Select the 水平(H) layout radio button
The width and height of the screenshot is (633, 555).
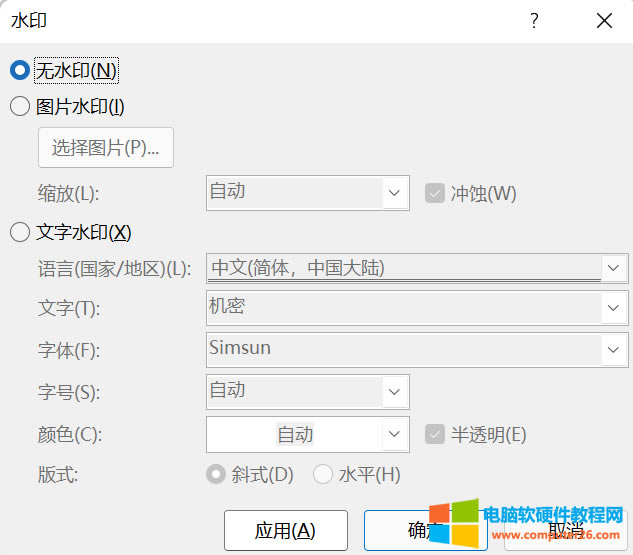coord(323,475)
